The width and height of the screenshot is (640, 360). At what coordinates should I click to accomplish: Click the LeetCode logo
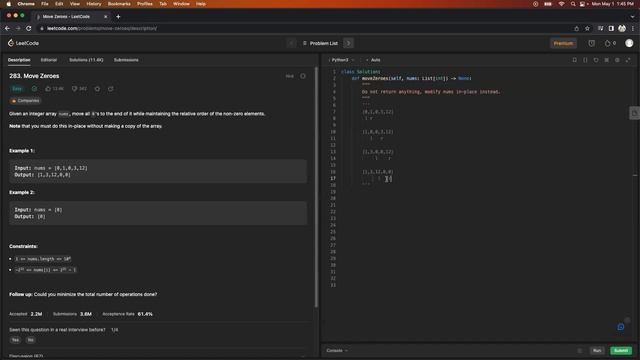(x=23, y=43)
